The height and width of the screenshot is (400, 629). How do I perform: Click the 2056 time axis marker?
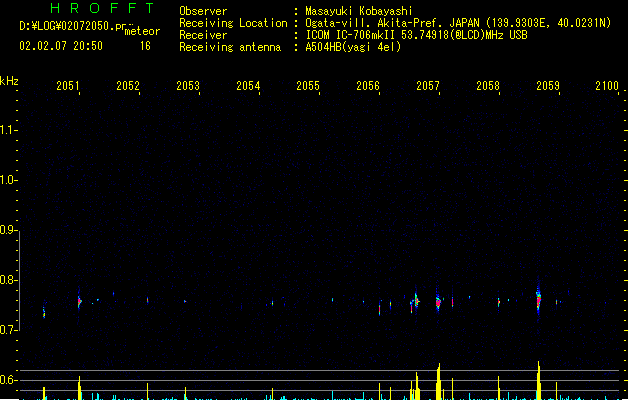click(368, 86)
